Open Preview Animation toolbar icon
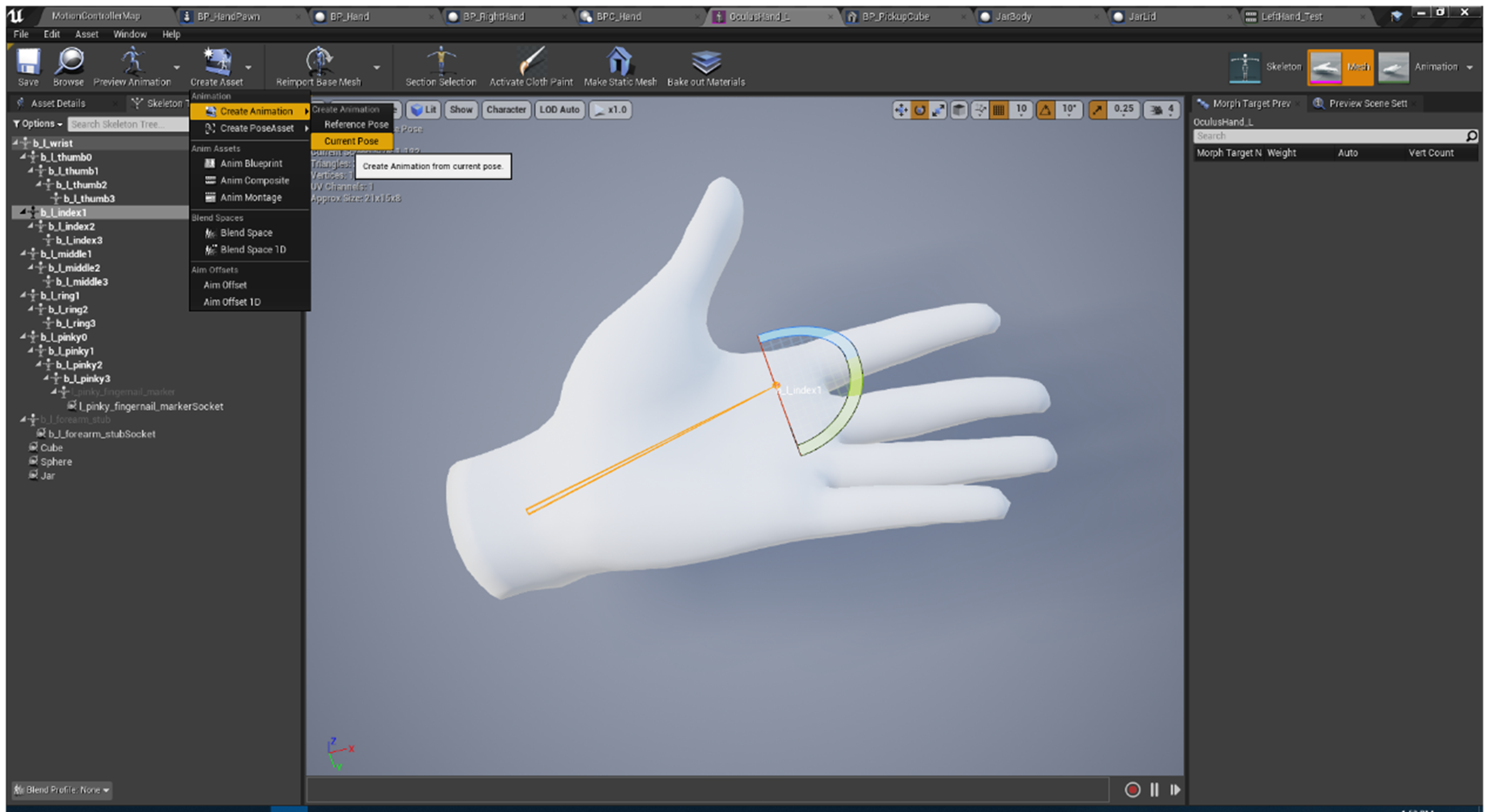The height and width of the screenshot is (812, 1489). point(132,61)
